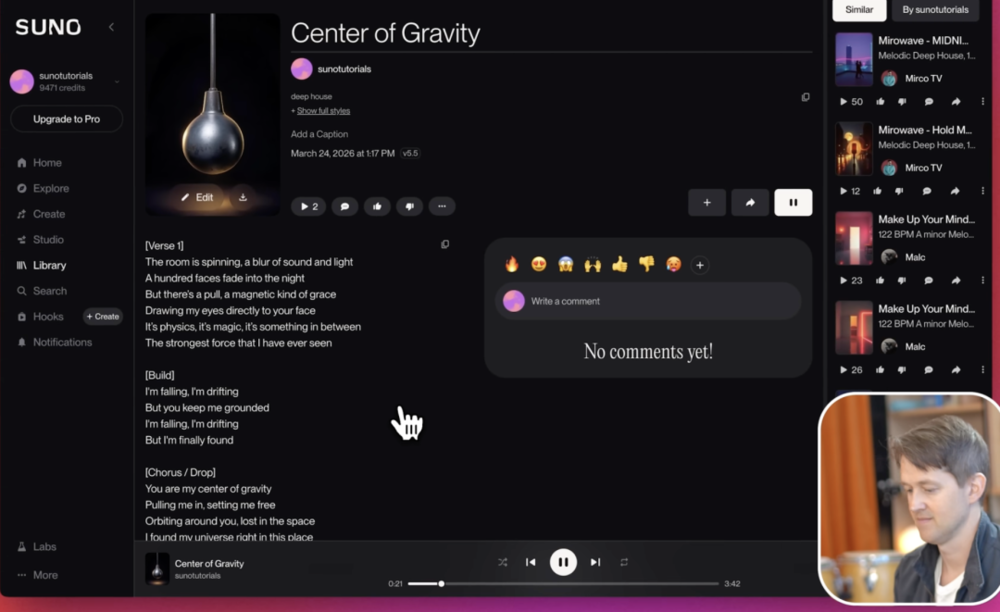Screen dimensions: 1000x612
Task: Click the download icon on the cover art
Action: [243, 197]
